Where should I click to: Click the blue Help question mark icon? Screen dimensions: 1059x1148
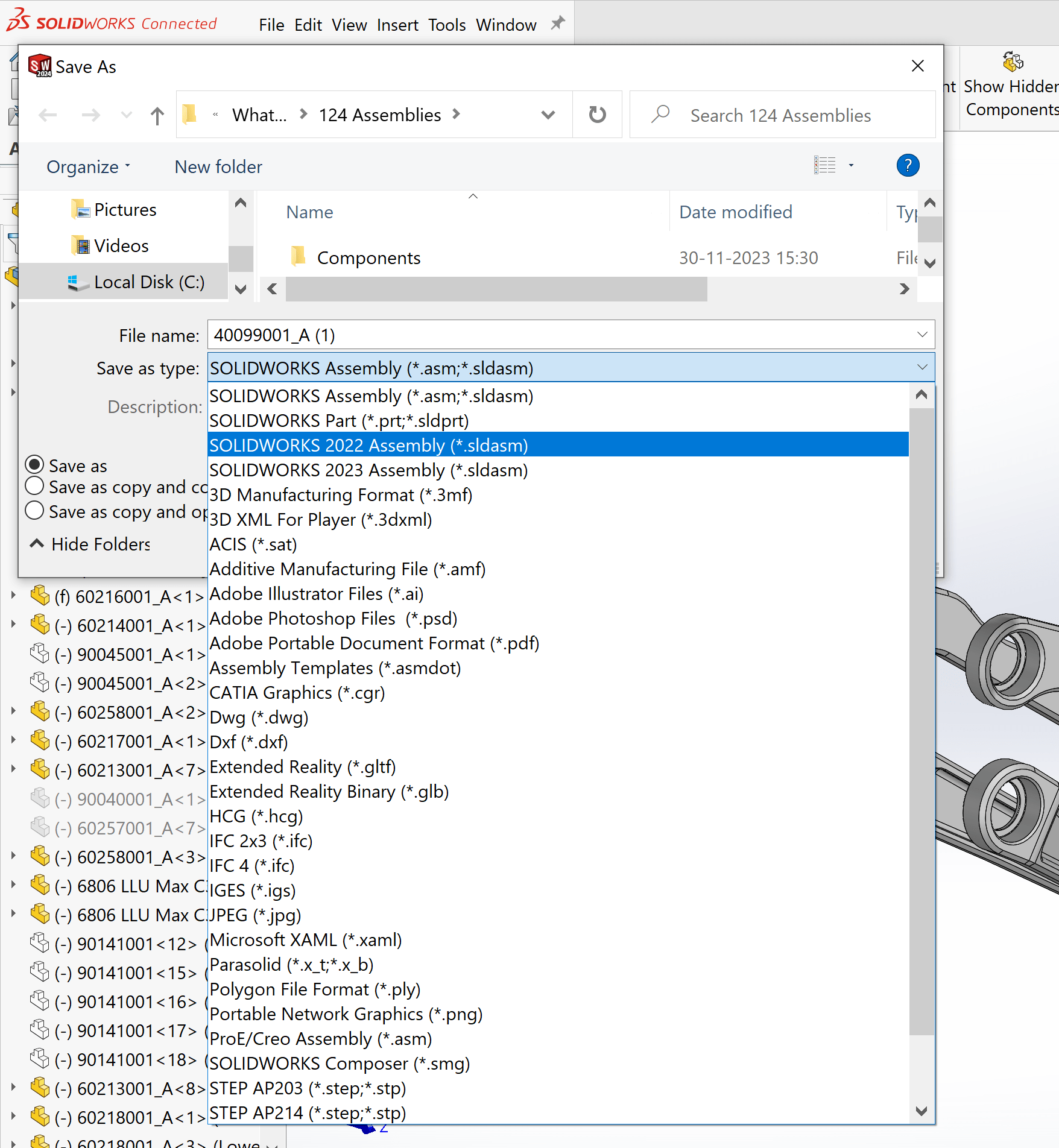[x=908, y=165]
